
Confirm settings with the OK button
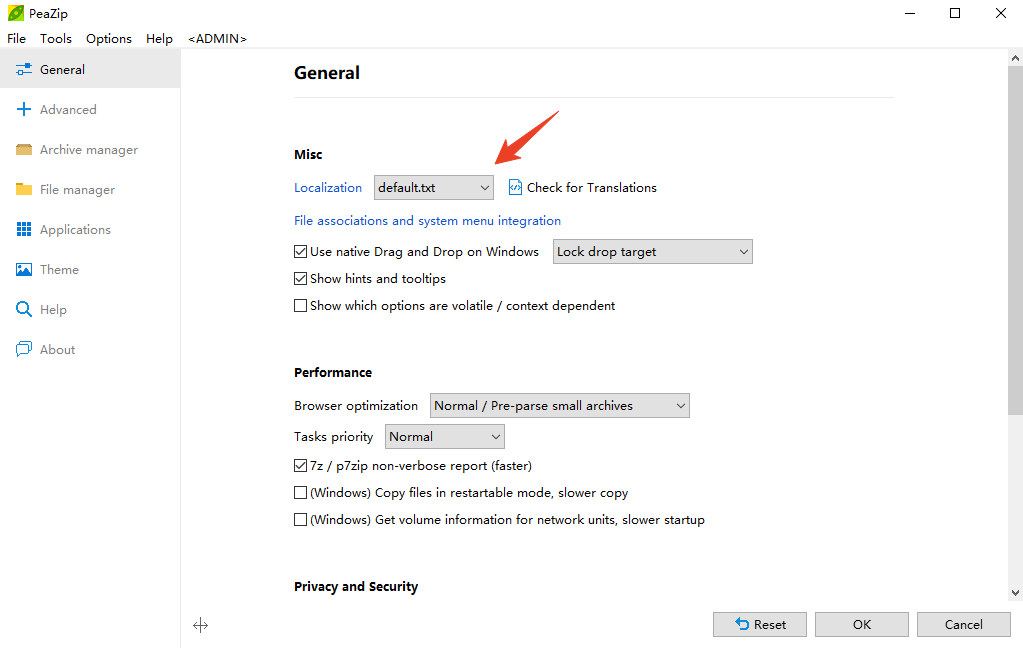862,625
